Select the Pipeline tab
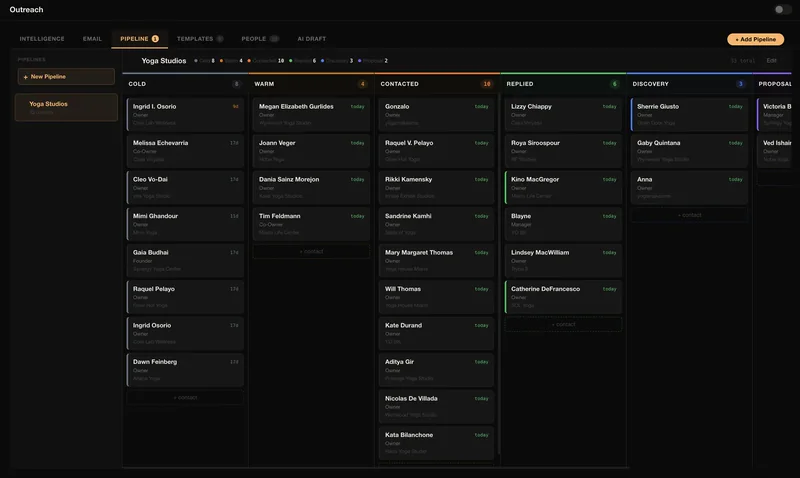The height and width of the screenshot is (478, 800). (139, 39)
